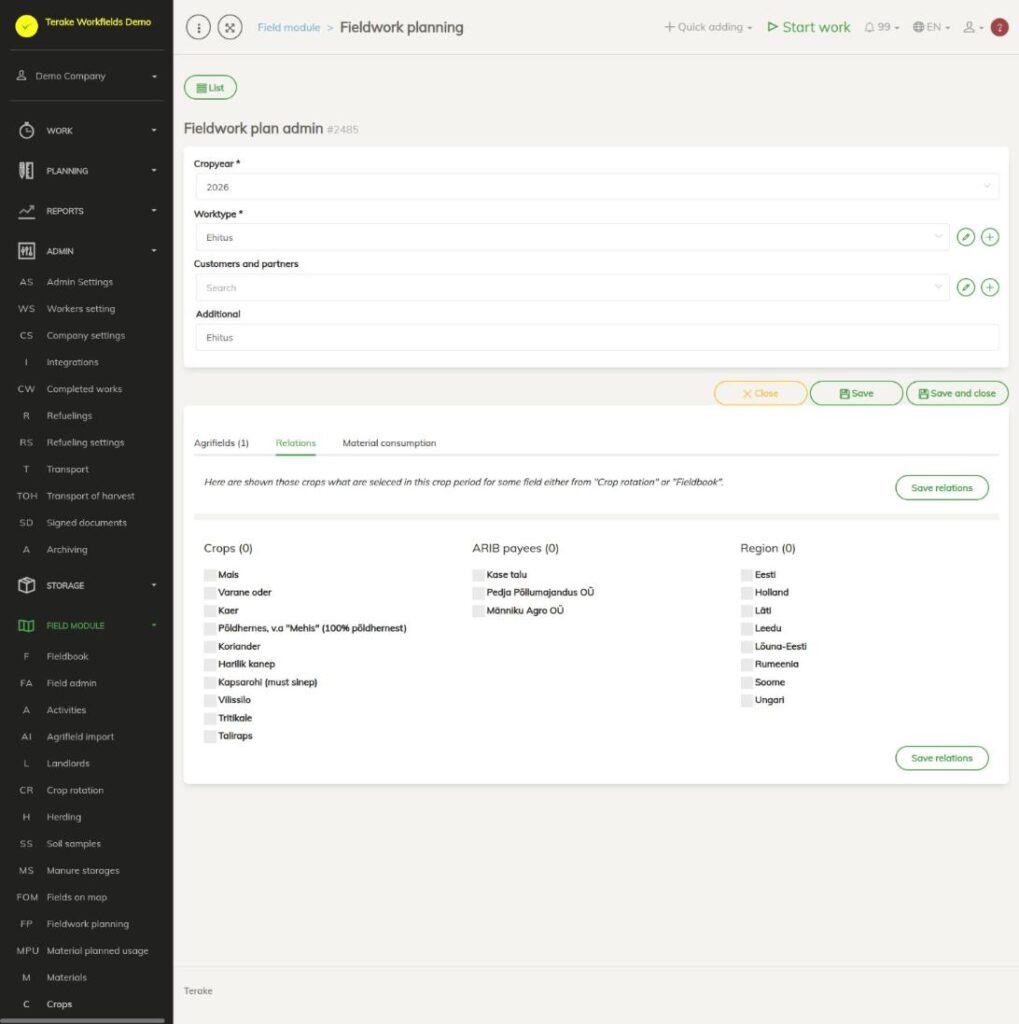Select the Relations tab
Image resolution: width=1019 pixels, height=1024 pixels.
click(295, 443)
